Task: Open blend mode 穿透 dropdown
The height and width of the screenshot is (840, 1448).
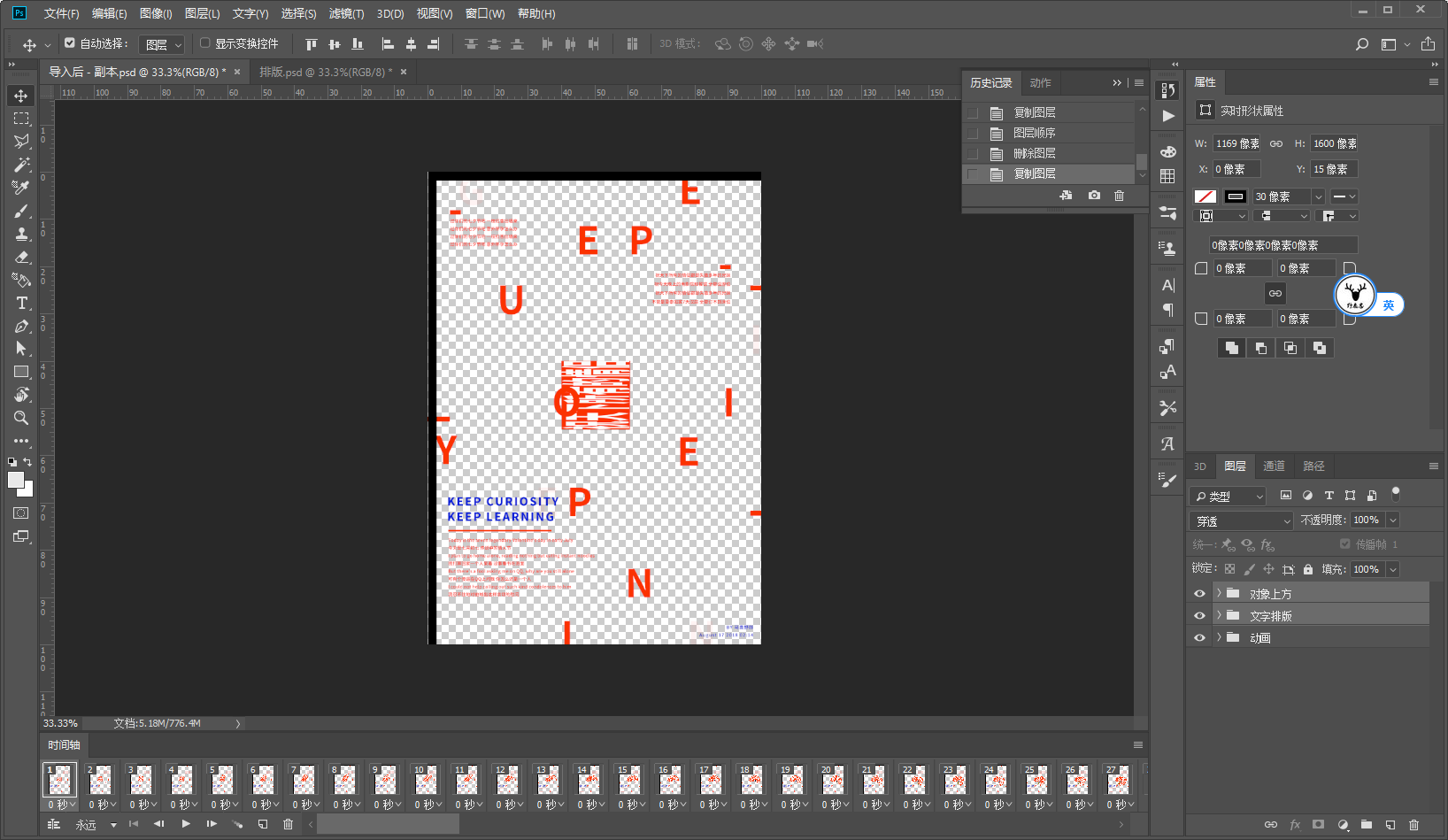Action: click(x=1242, y=520)
